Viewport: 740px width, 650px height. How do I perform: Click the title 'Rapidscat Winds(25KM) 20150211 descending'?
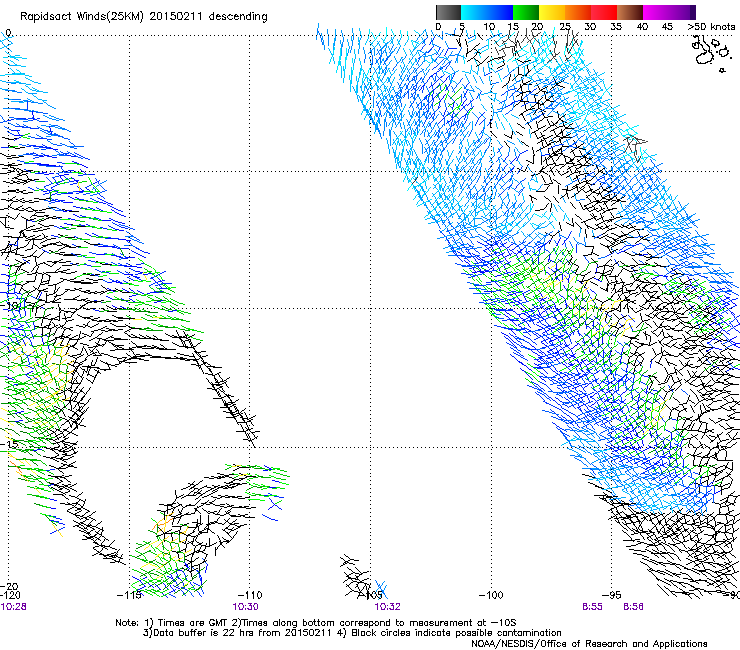click(143, 17)
